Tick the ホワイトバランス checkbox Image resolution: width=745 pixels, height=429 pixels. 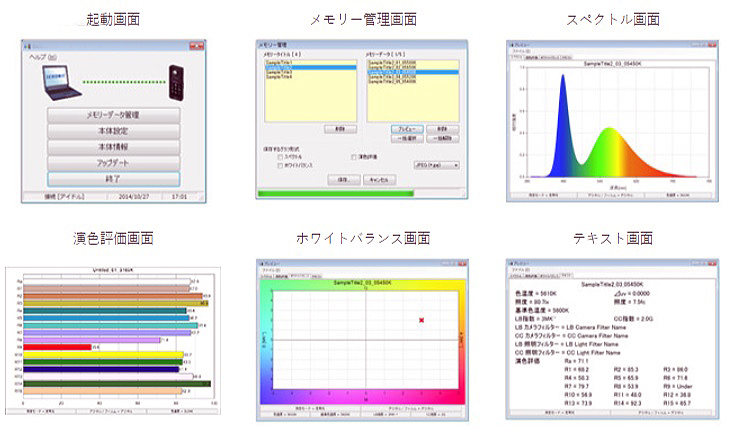(x=279, y=165)
